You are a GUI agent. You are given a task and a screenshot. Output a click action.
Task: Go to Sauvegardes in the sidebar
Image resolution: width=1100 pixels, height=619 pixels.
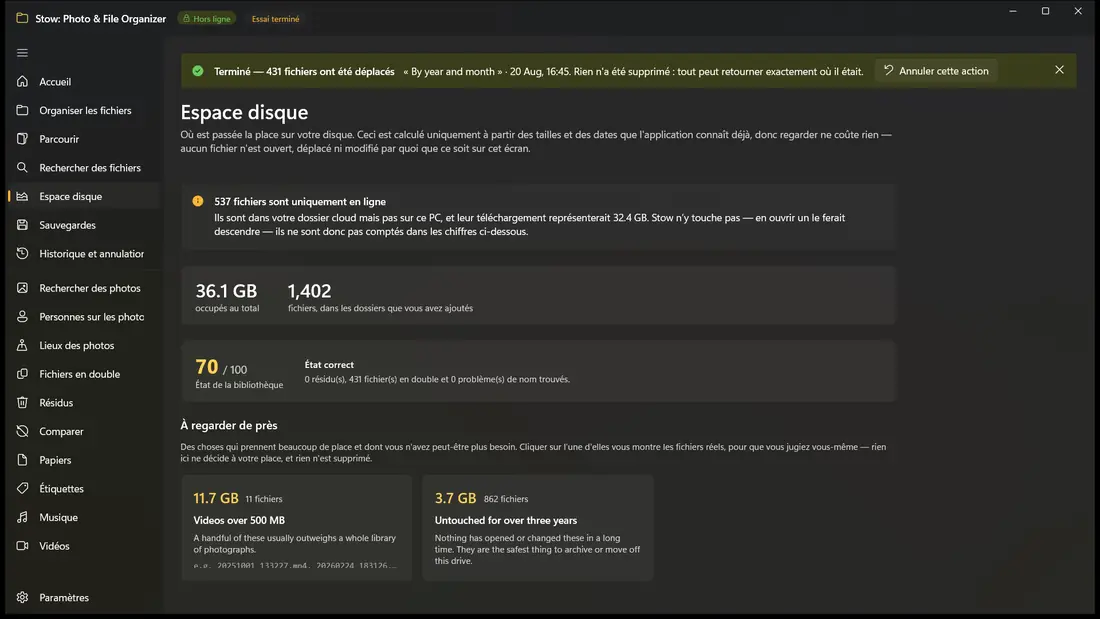[x=84, y=225]
